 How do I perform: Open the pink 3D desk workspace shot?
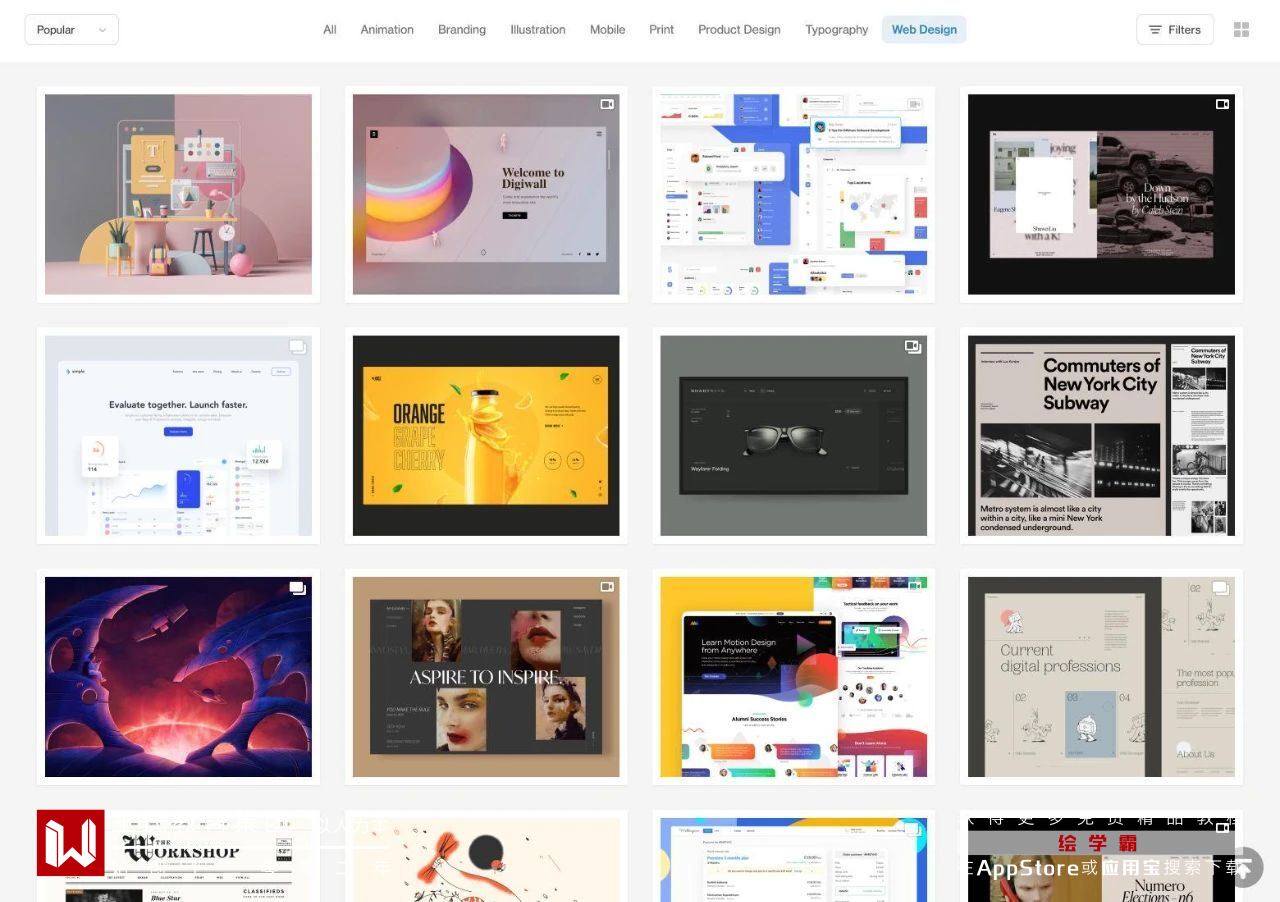[x=178, y=194]
